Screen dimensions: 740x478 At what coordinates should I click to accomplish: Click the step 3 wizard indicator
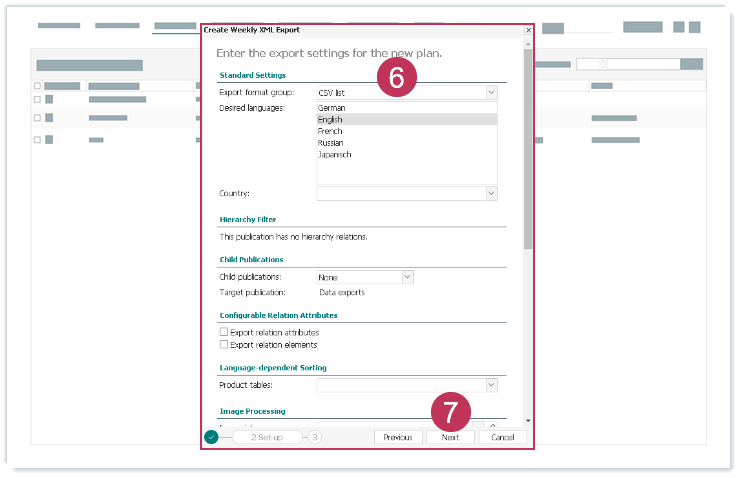314,437
